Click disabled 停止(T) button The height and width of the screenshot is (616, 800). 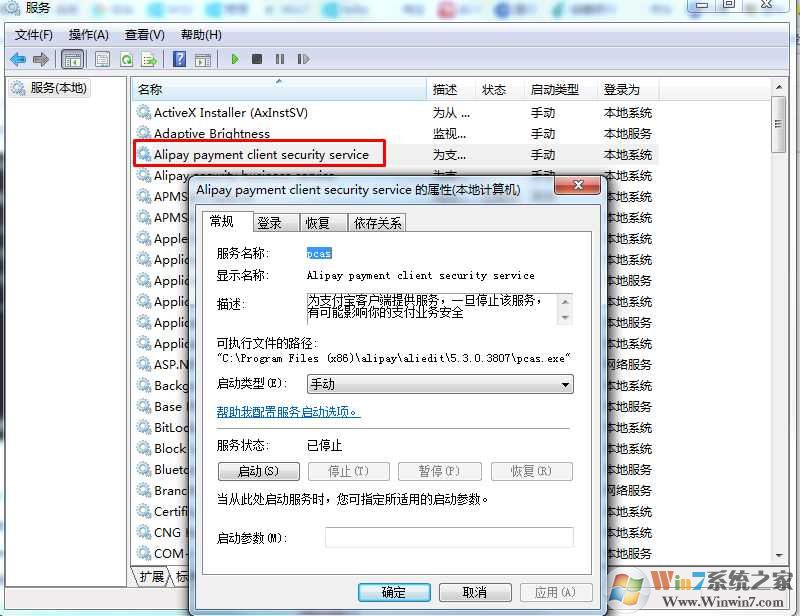pyautogui.click(x=348, y=471)
